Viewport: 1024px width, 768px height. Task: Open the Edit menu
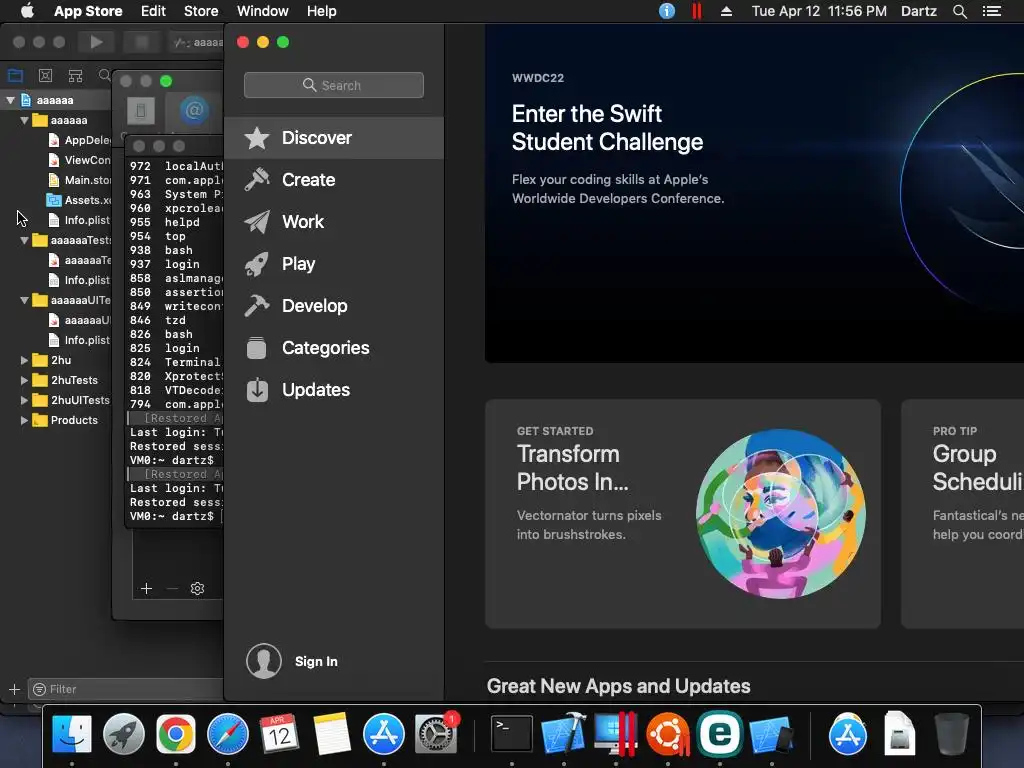(153, 11)
